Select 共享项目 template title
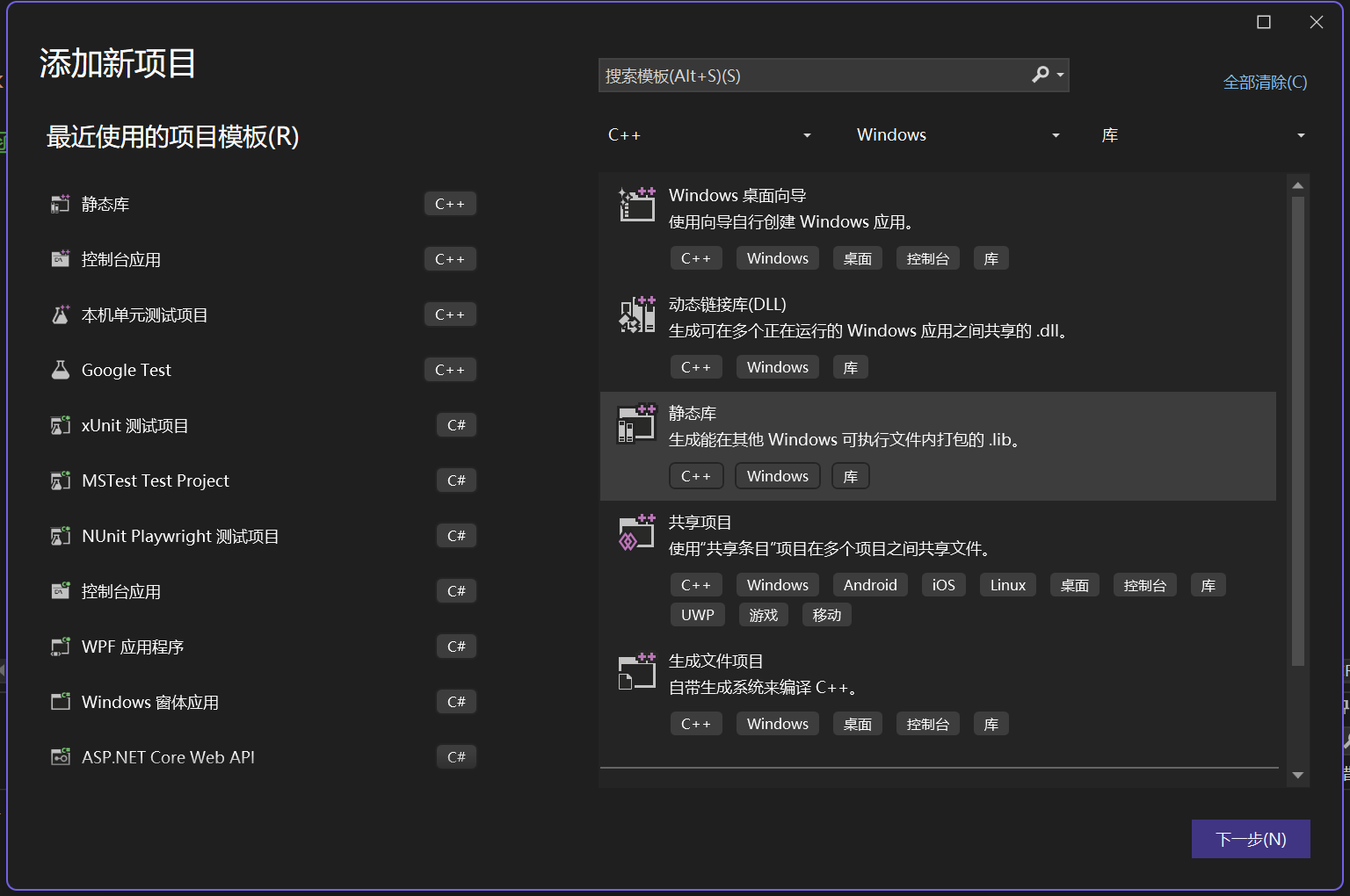The image size is (1350, 896). click(700, 522)
